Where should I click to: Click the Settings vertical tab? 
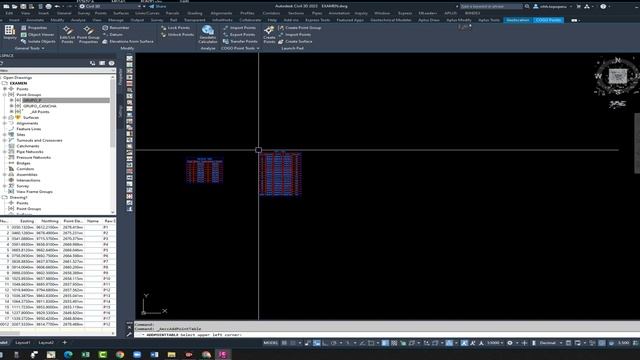(x=120, y=111)
